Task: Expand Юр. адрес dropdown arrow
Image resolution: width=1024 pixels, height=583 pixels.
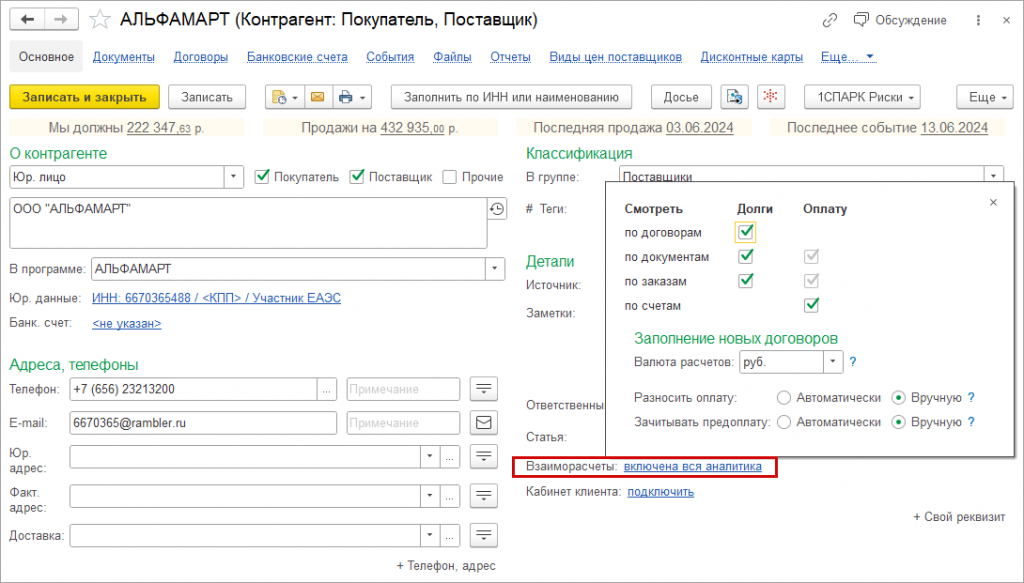Action: click(430, 457)
